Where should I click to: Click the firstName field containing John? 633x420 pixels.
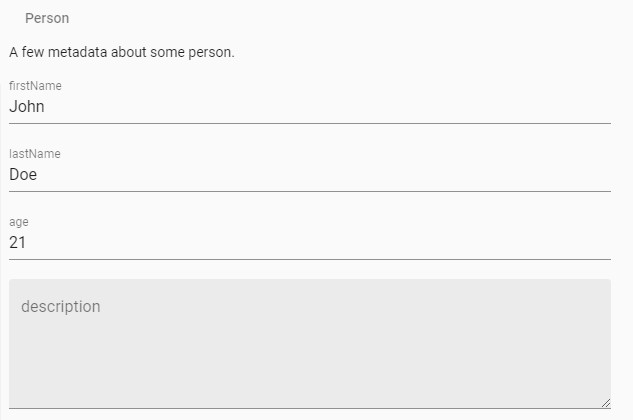[x=300, y=106]
